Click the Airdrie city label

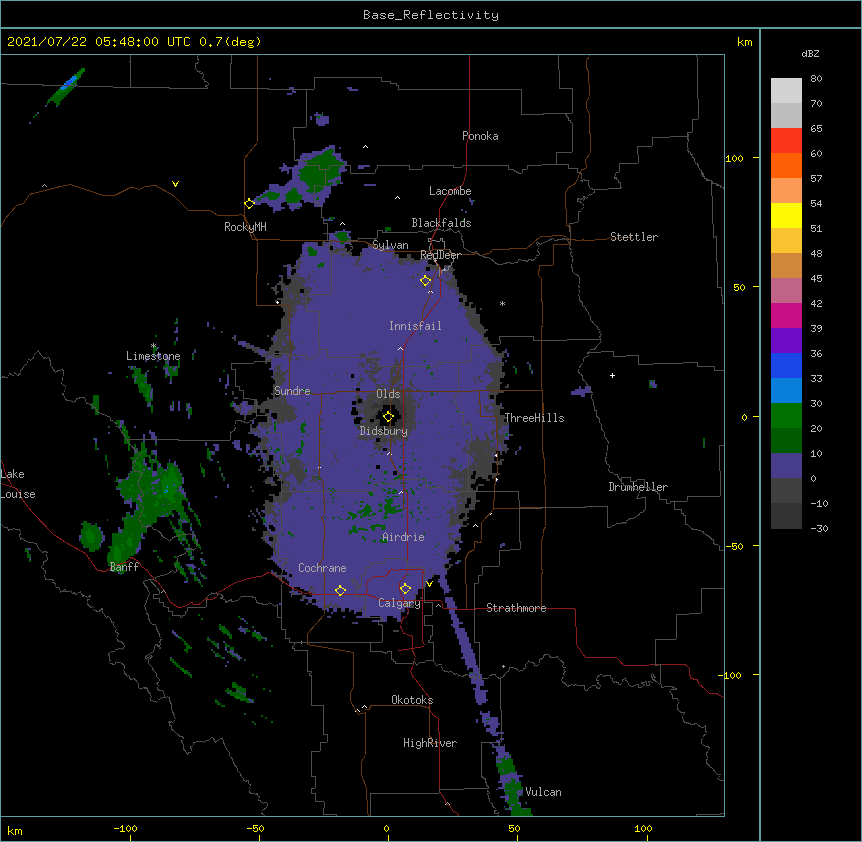[404, 537]
